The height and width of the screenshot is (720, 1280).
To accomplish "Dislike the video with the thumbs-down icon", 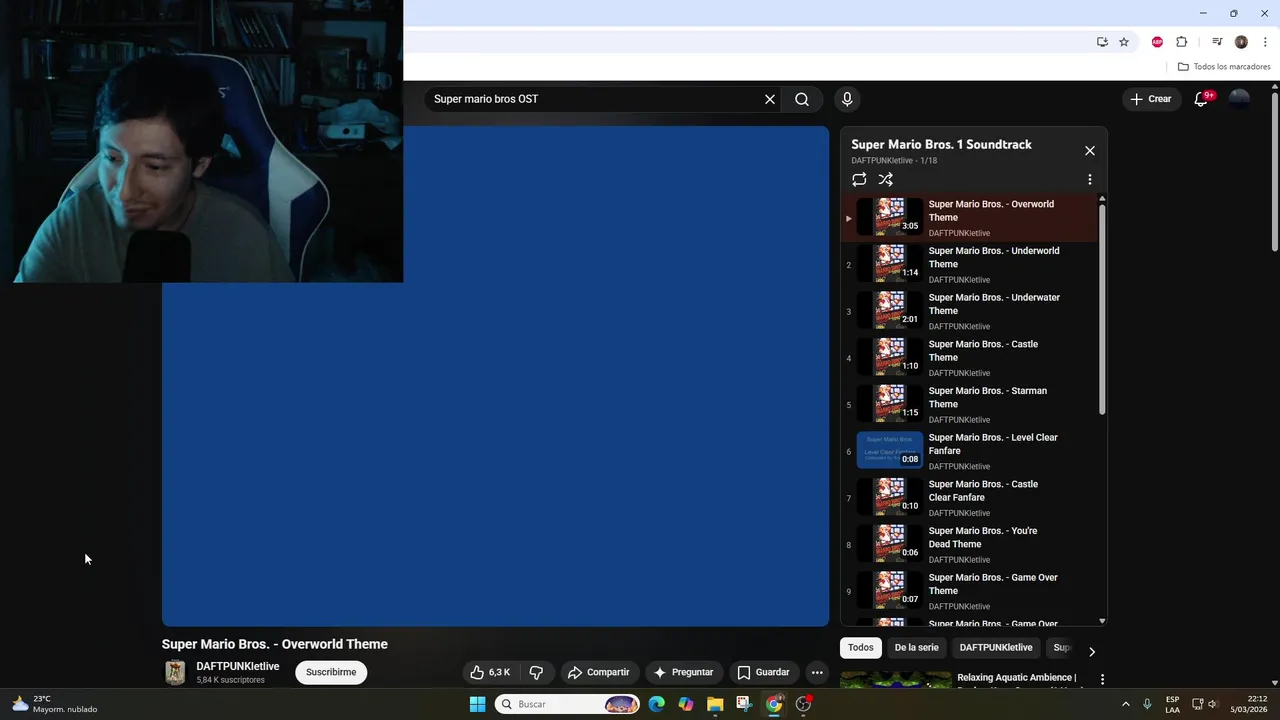I will coord(536,672).
